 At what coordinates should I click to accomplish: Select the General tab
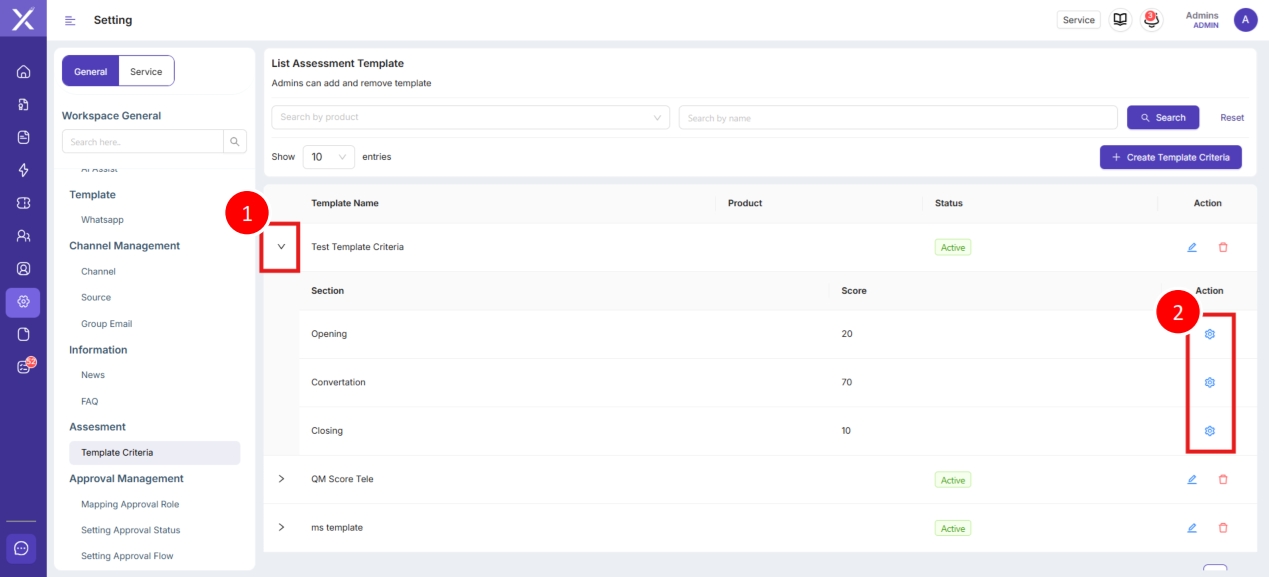click(90, 71)
